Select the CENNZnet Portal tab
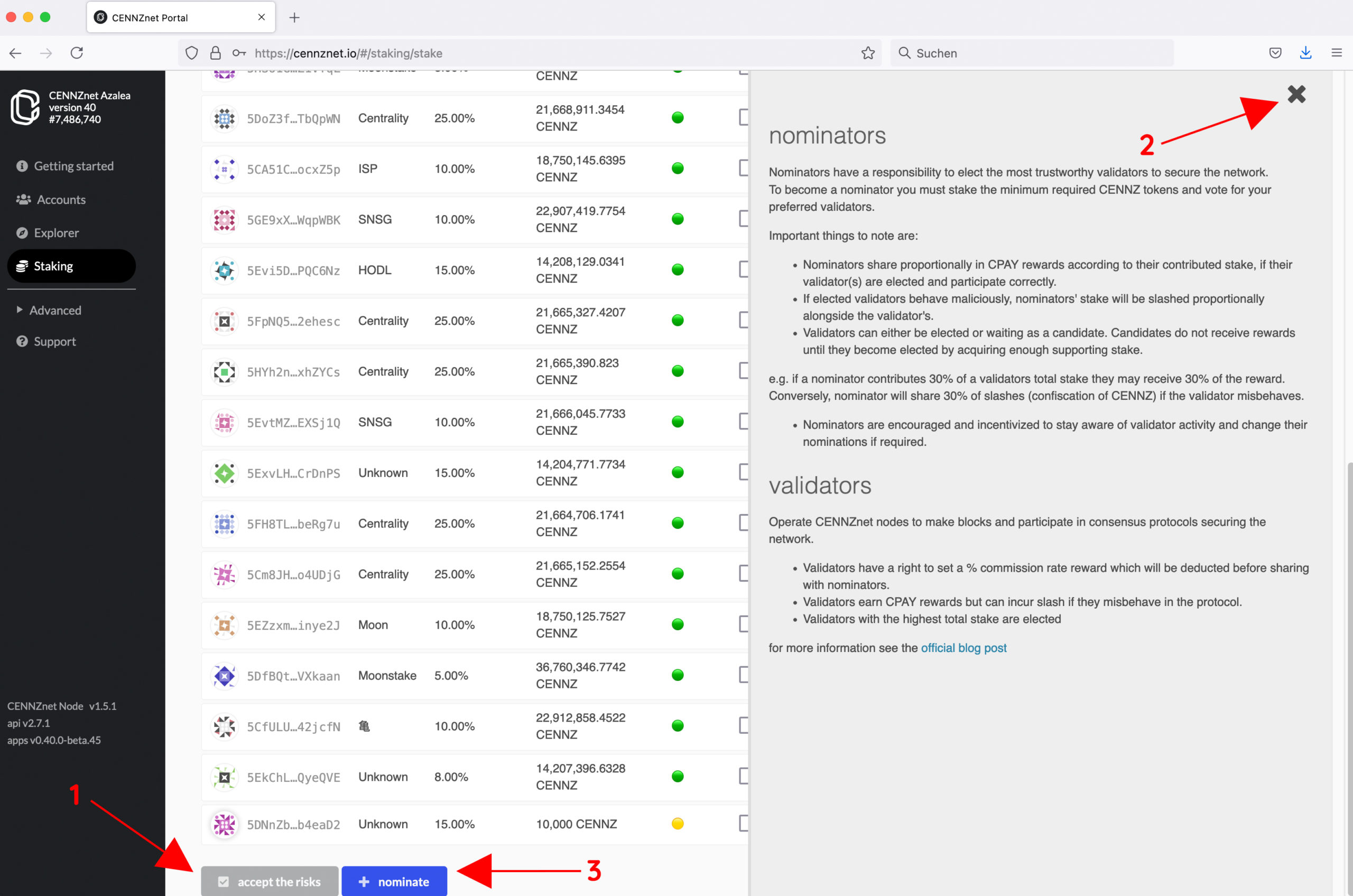This screenshot has width=1353, height=896. point(181,18)
